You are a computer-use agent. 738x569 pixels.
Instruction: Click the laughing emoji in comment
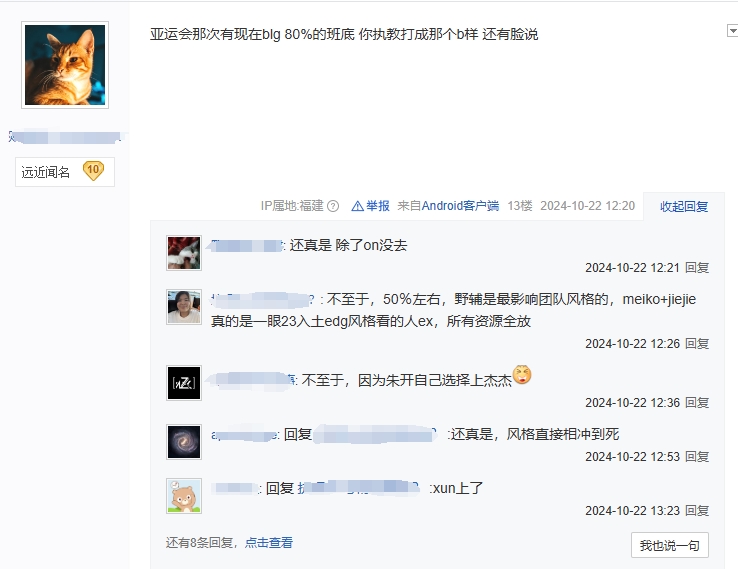522,375
